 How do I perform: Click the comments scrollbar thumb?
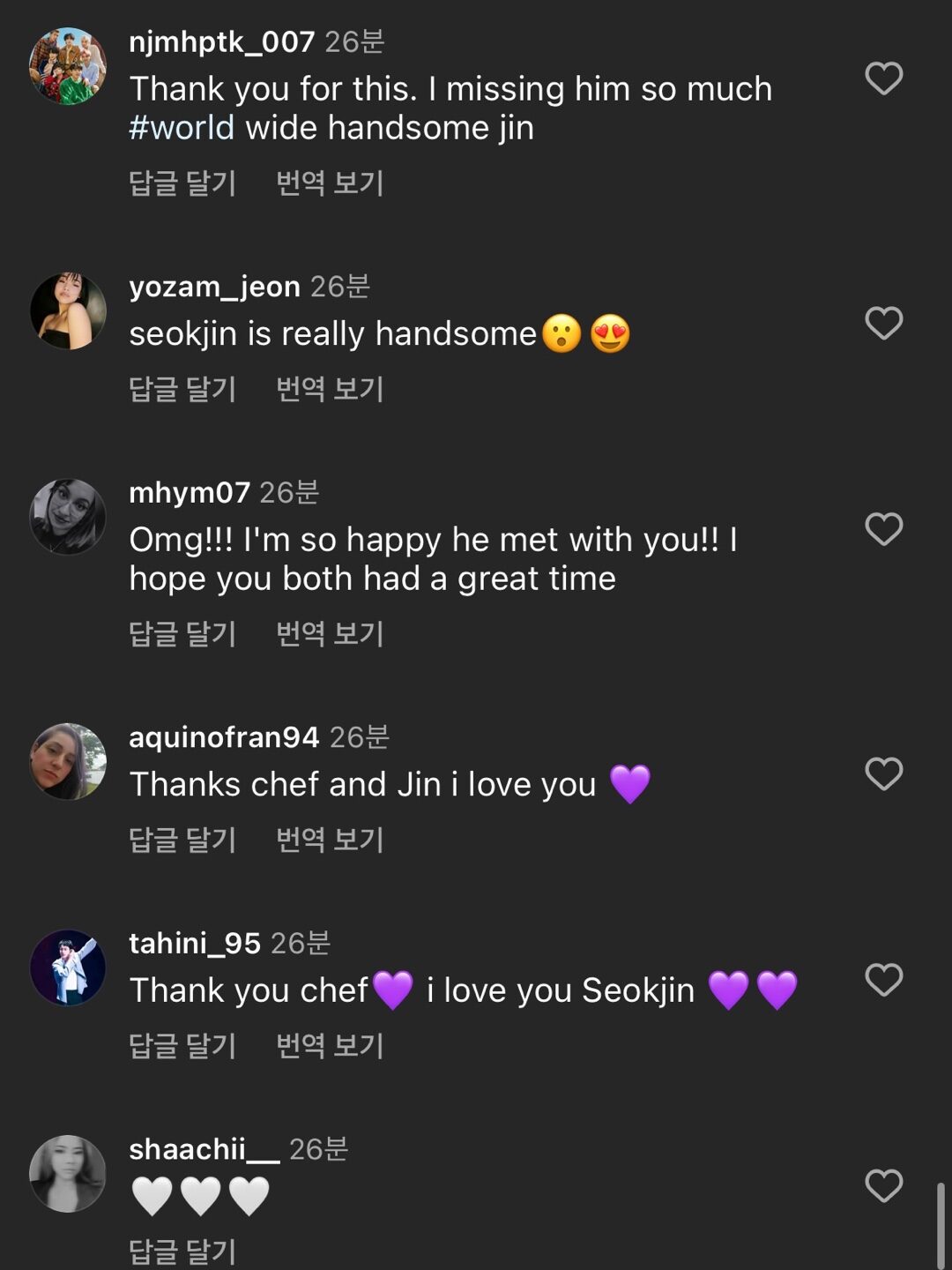[x=941, y=1224]
